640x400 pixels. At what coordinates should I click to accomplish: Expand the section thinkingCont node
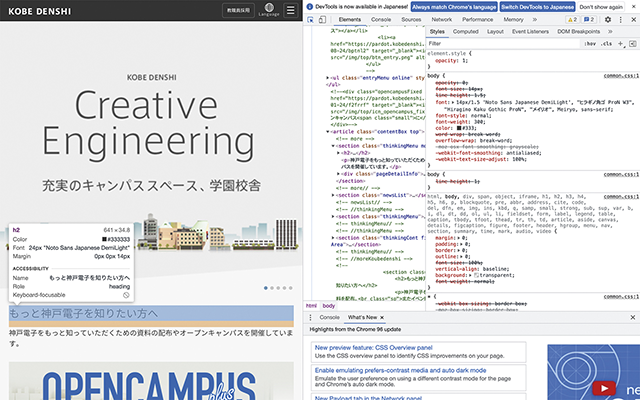(333, 238)
